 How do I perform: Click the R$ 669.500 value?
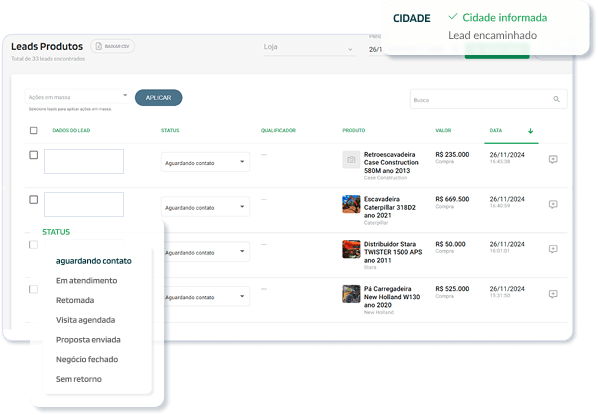click(x=452, y=199)
